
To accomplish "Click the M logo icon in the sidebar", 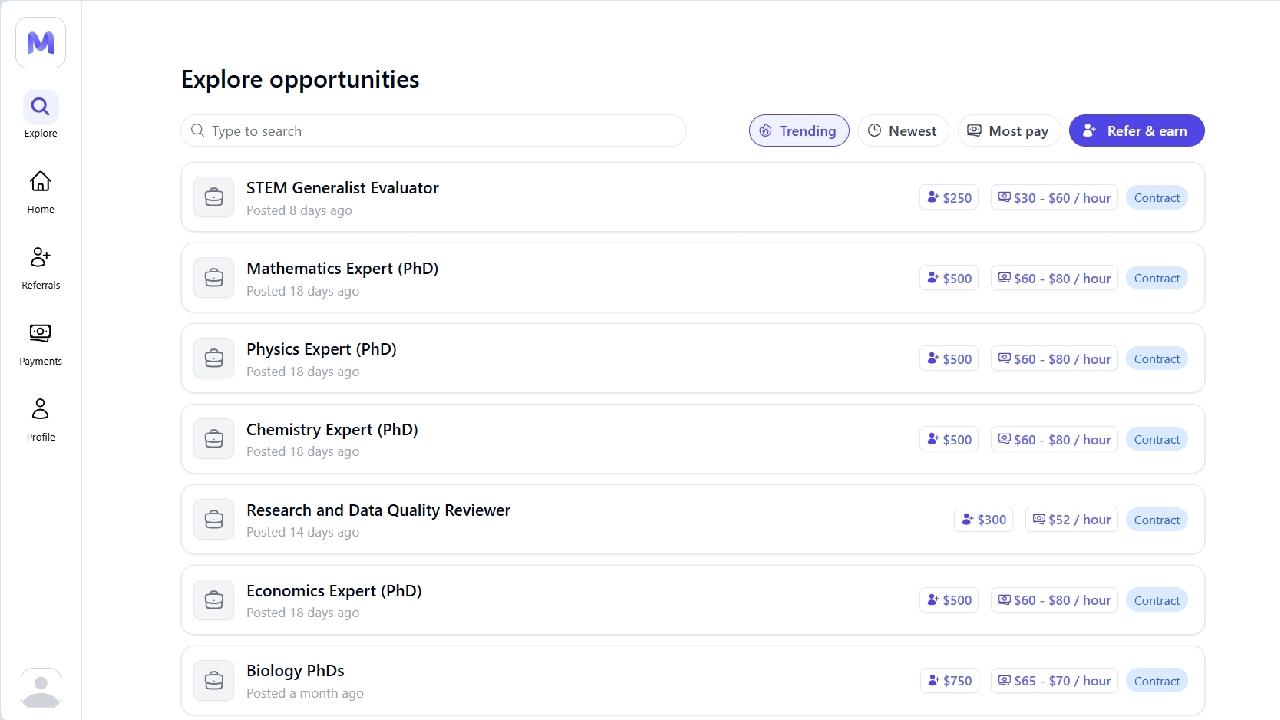I will (x=41, y=43).
